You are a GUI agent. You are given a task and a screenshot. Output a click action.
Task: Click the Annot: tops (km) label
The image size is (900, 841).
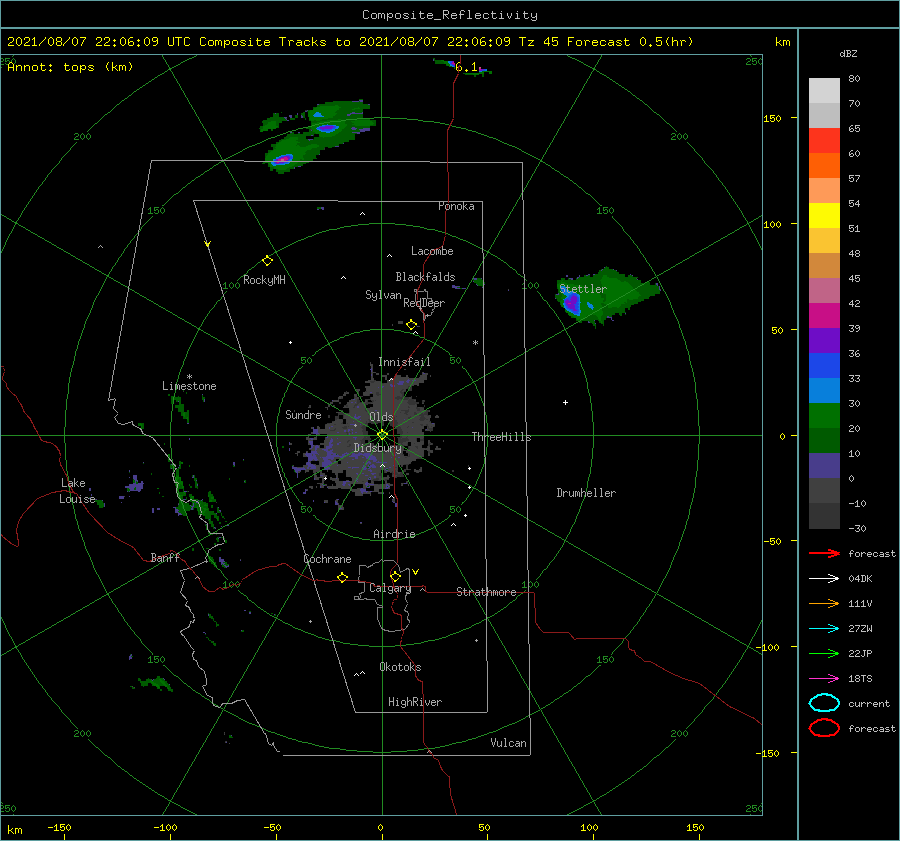coord(70,67)
